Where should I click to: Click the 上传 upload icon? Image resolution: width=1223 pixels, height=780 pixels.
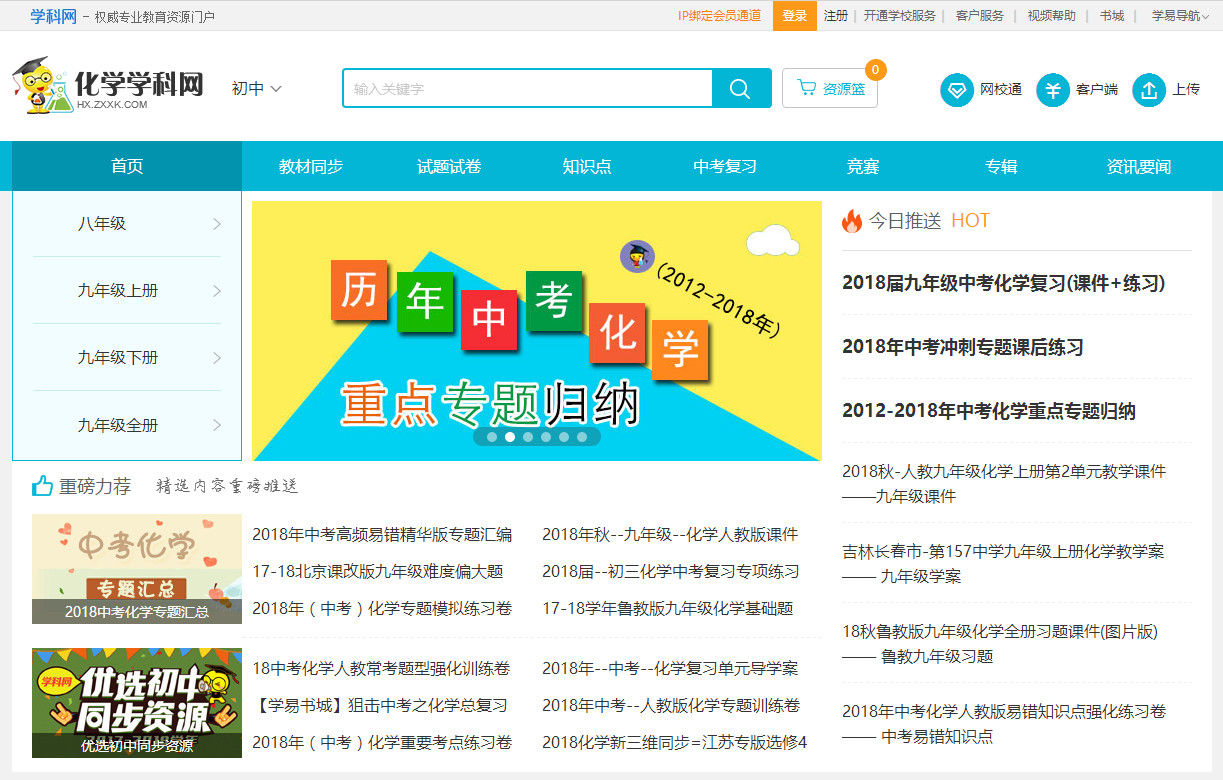(1148, 89)
